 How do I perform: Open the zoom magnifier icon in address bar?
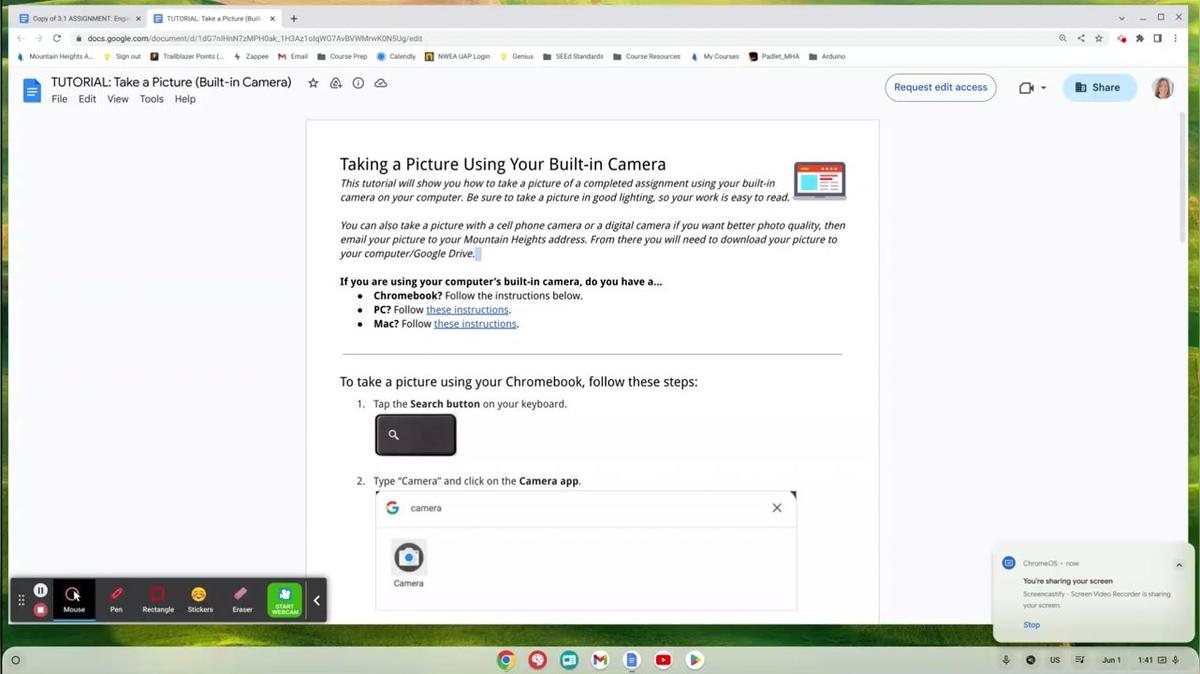(x=1062, y=38)
